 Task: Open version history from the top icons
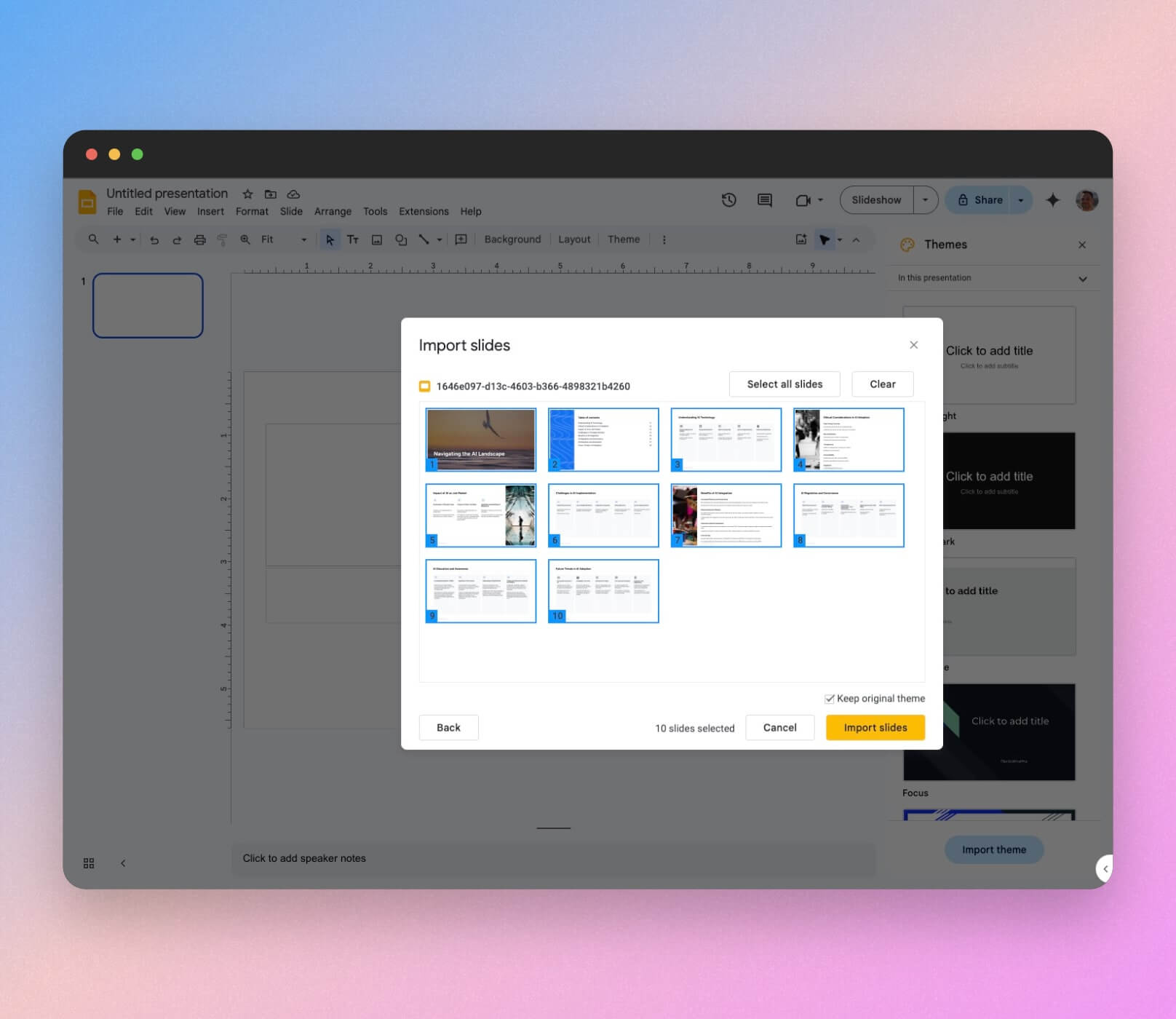[728, 200]
